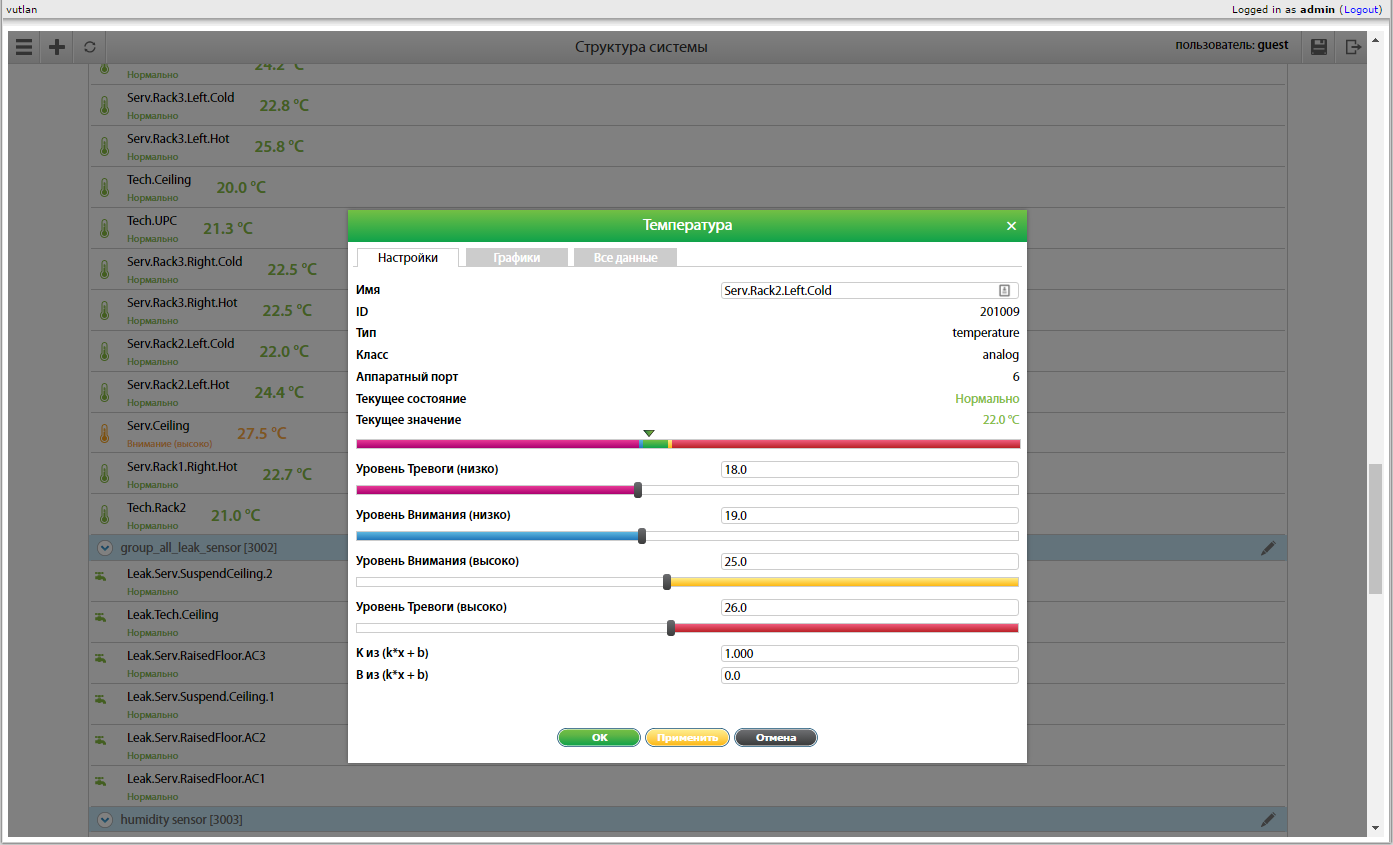Viewport: 1393px width, 845px height.
Task: Click thermometer icon of Tech.Rack2
Action: [x=104, y=515]
